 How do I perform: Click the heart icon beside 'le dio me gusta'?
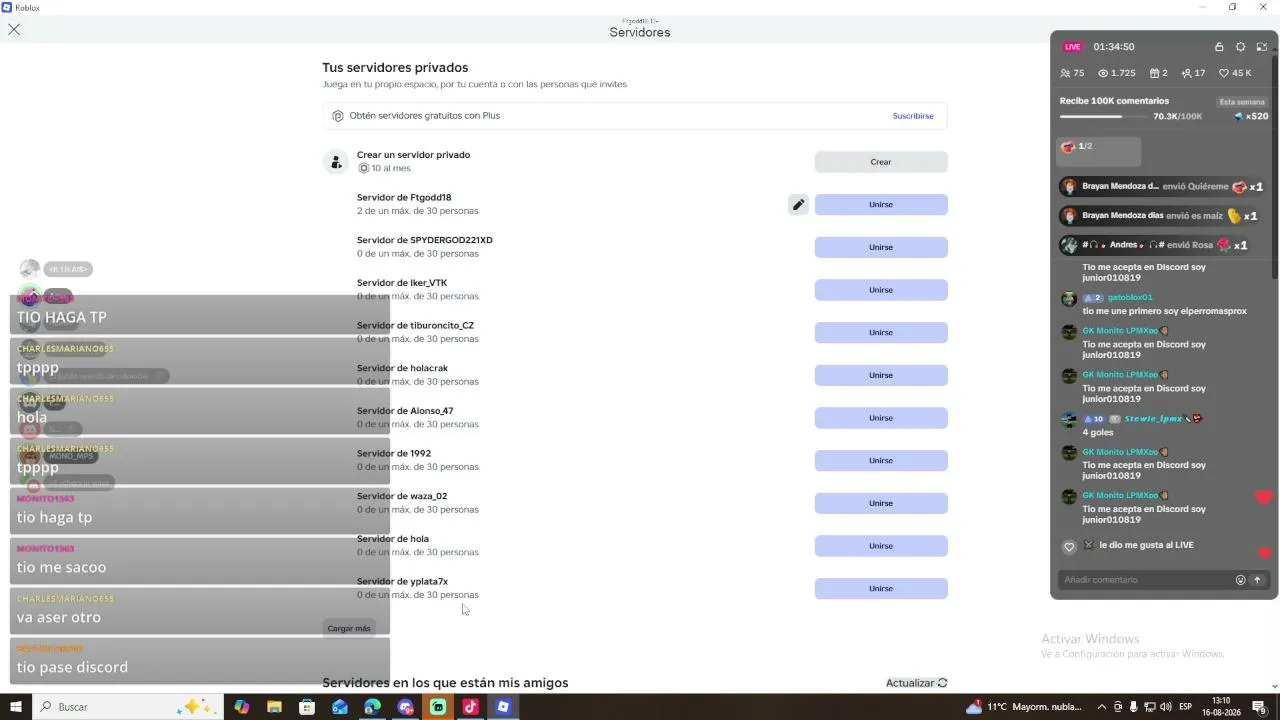point(1069,547)
